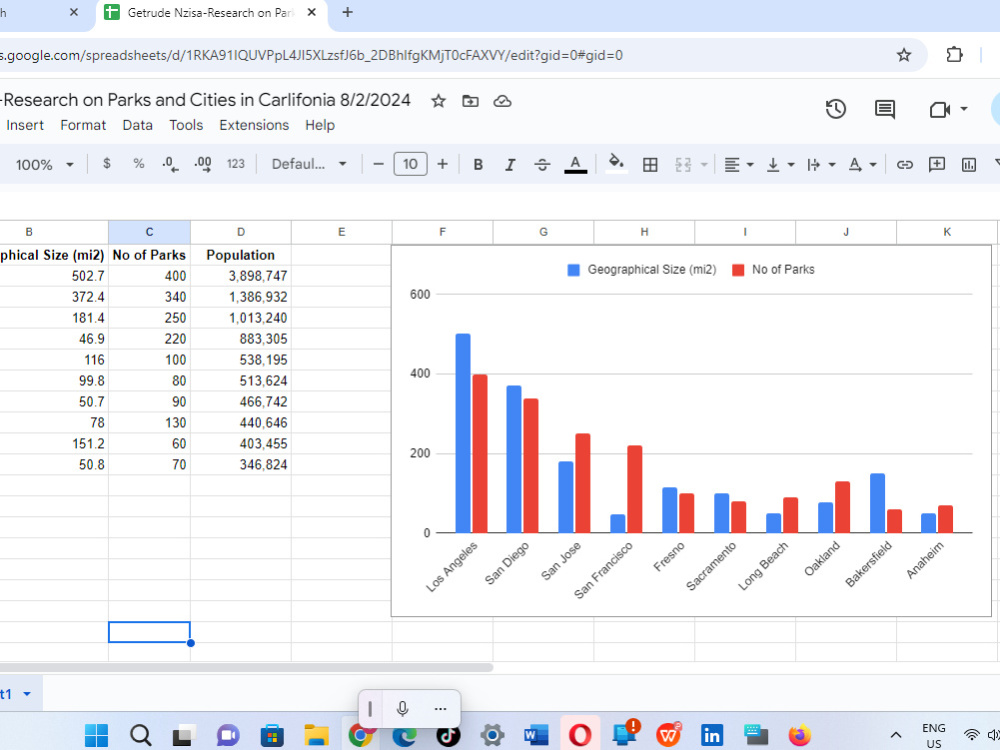1000x750 pixels.
Task: Click the San Francisco red bar
Action: tap(635, 489)
